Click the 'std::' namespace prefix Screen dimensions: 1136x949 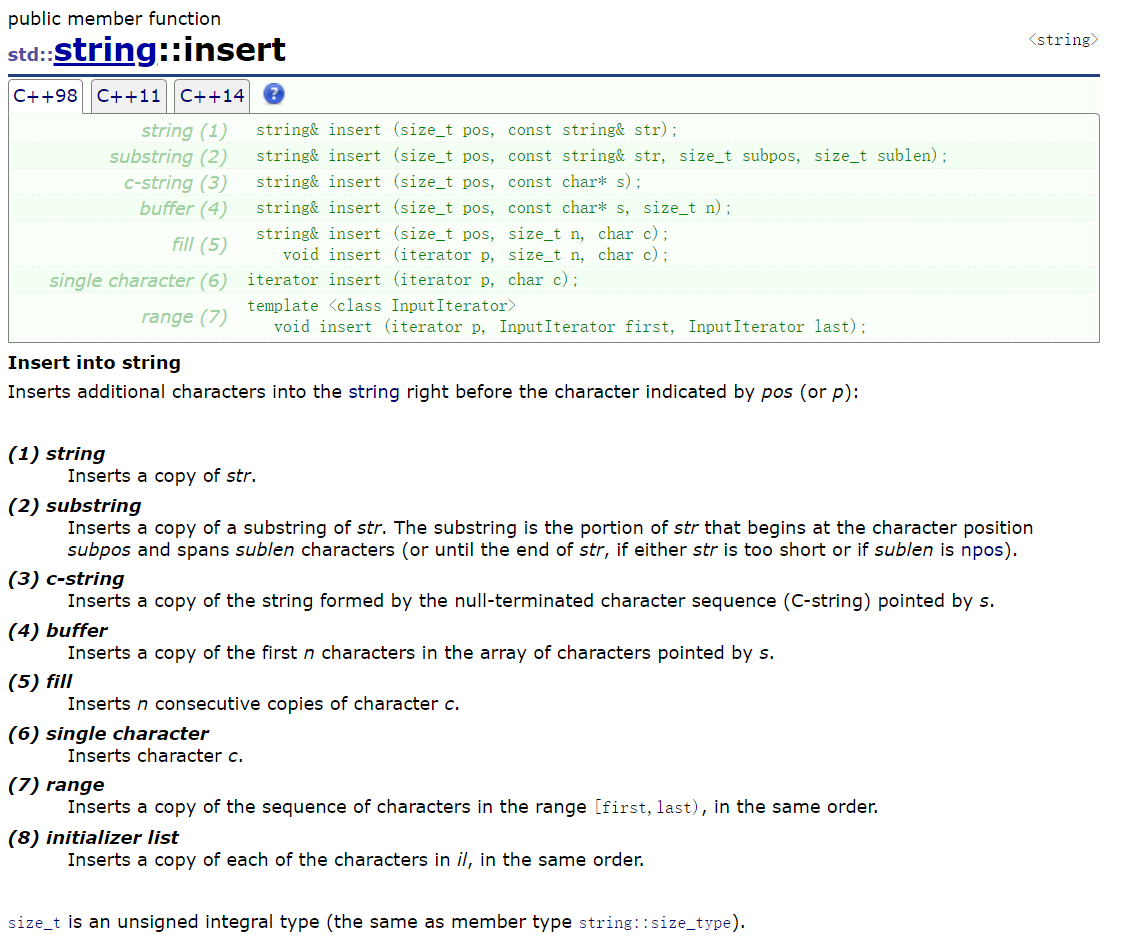pos(30,54)
